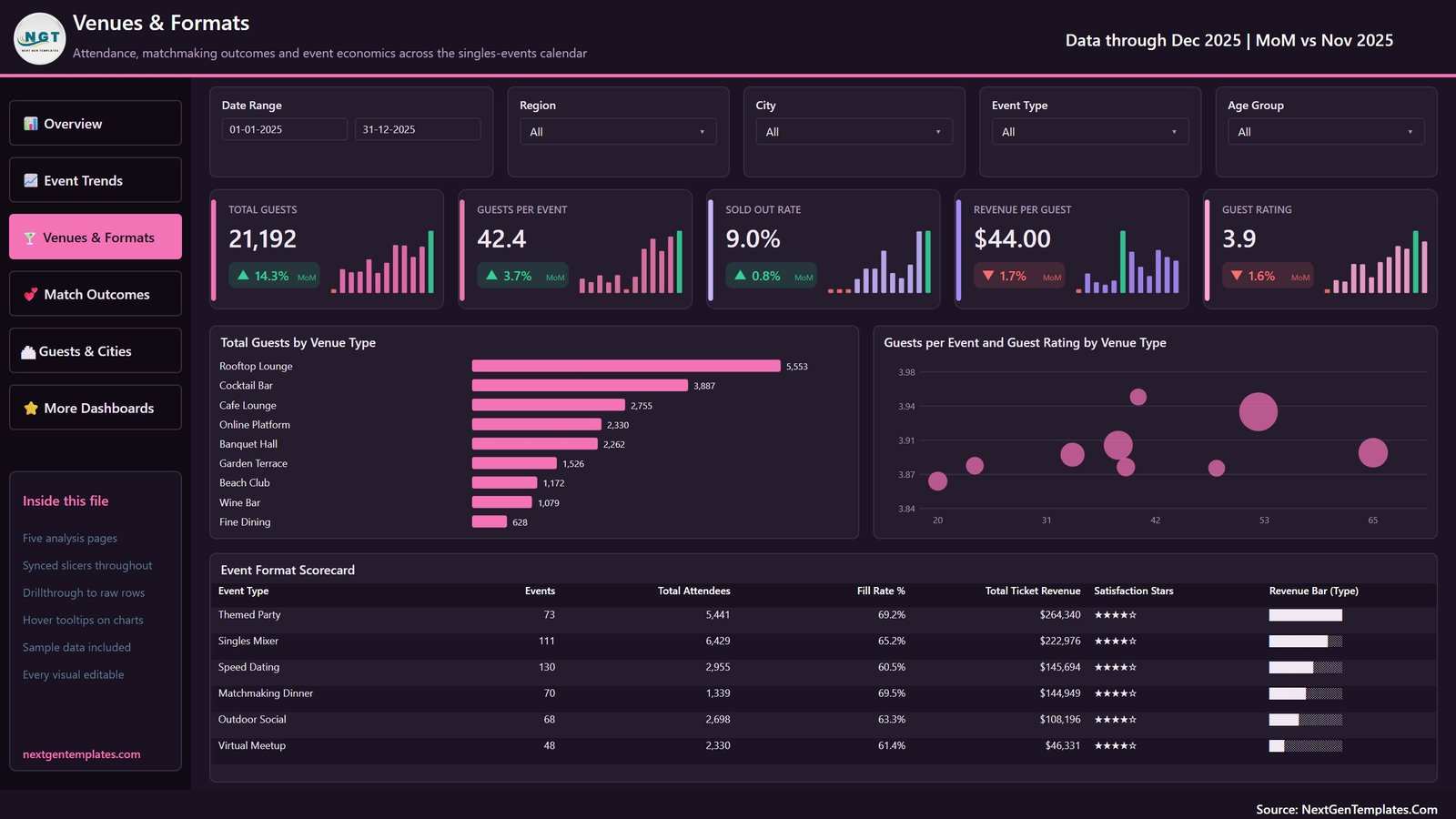The width and height of the screenshot is (1456, 819).
Task: Click the Overview chart icon in sidebar
Action: pos(31,124)
